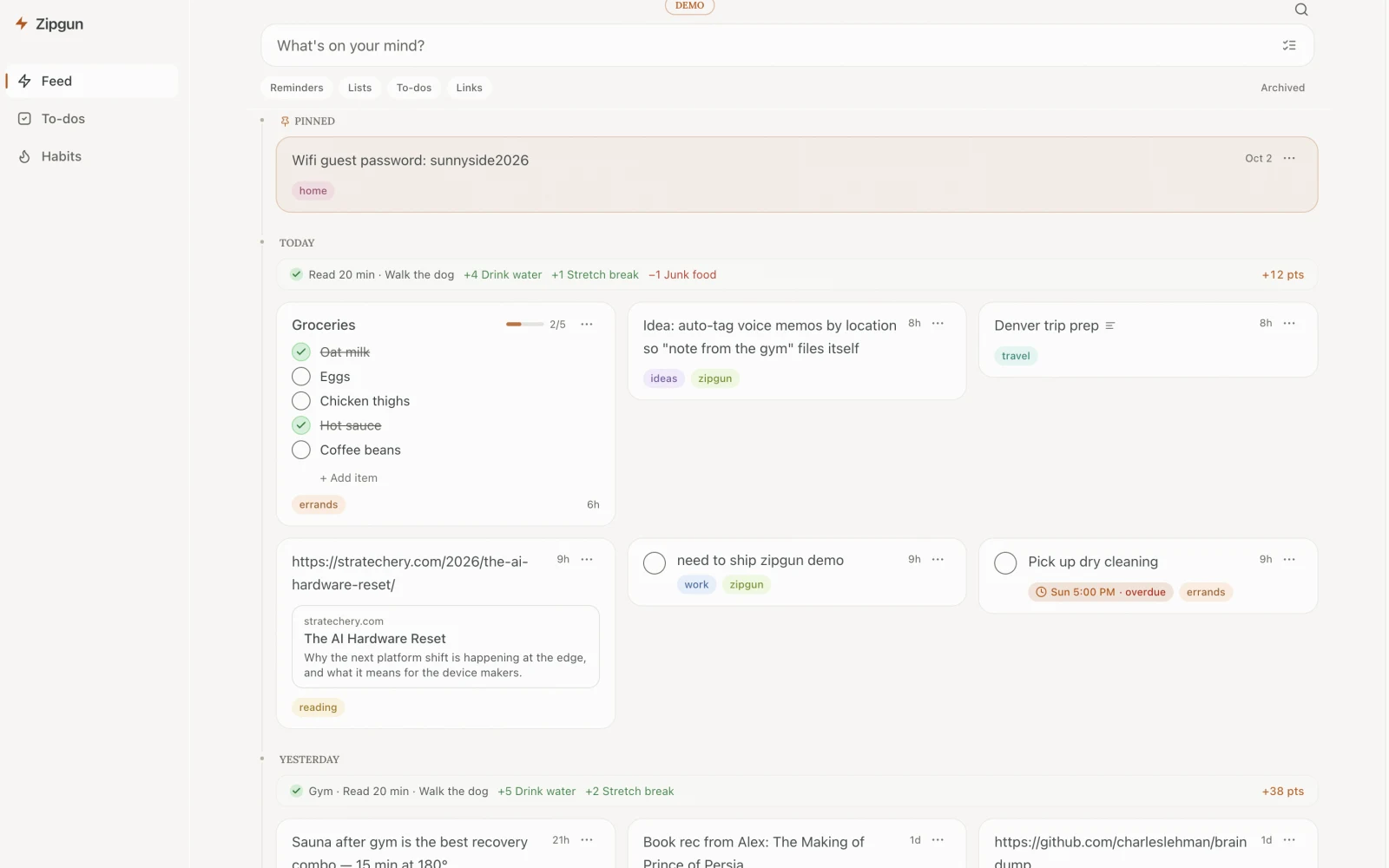Filter feed by Links

(469, 88)
